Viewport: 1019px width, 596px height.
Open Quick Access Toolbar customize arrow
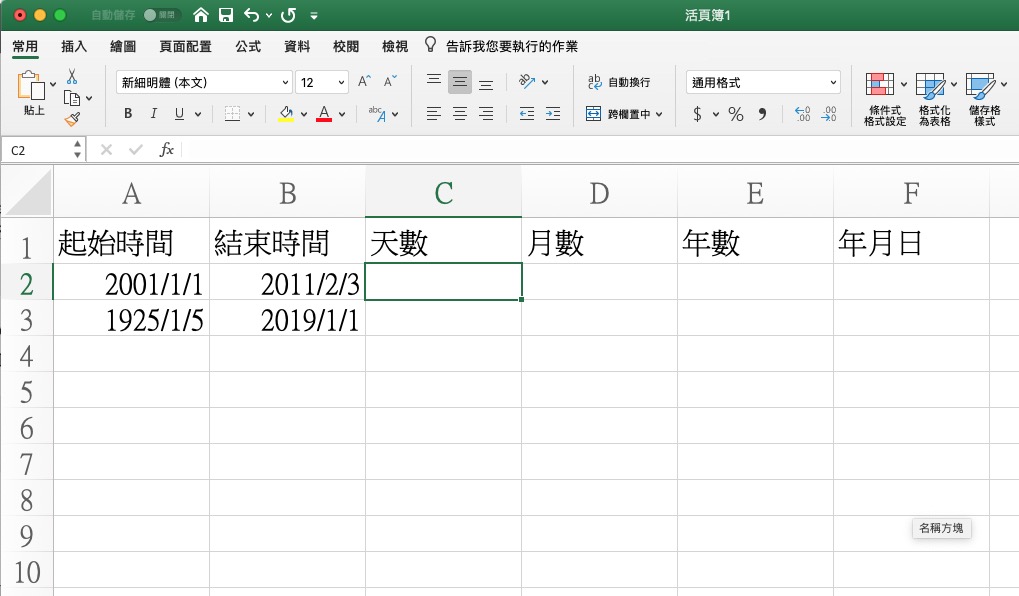[x=314, y=16]
